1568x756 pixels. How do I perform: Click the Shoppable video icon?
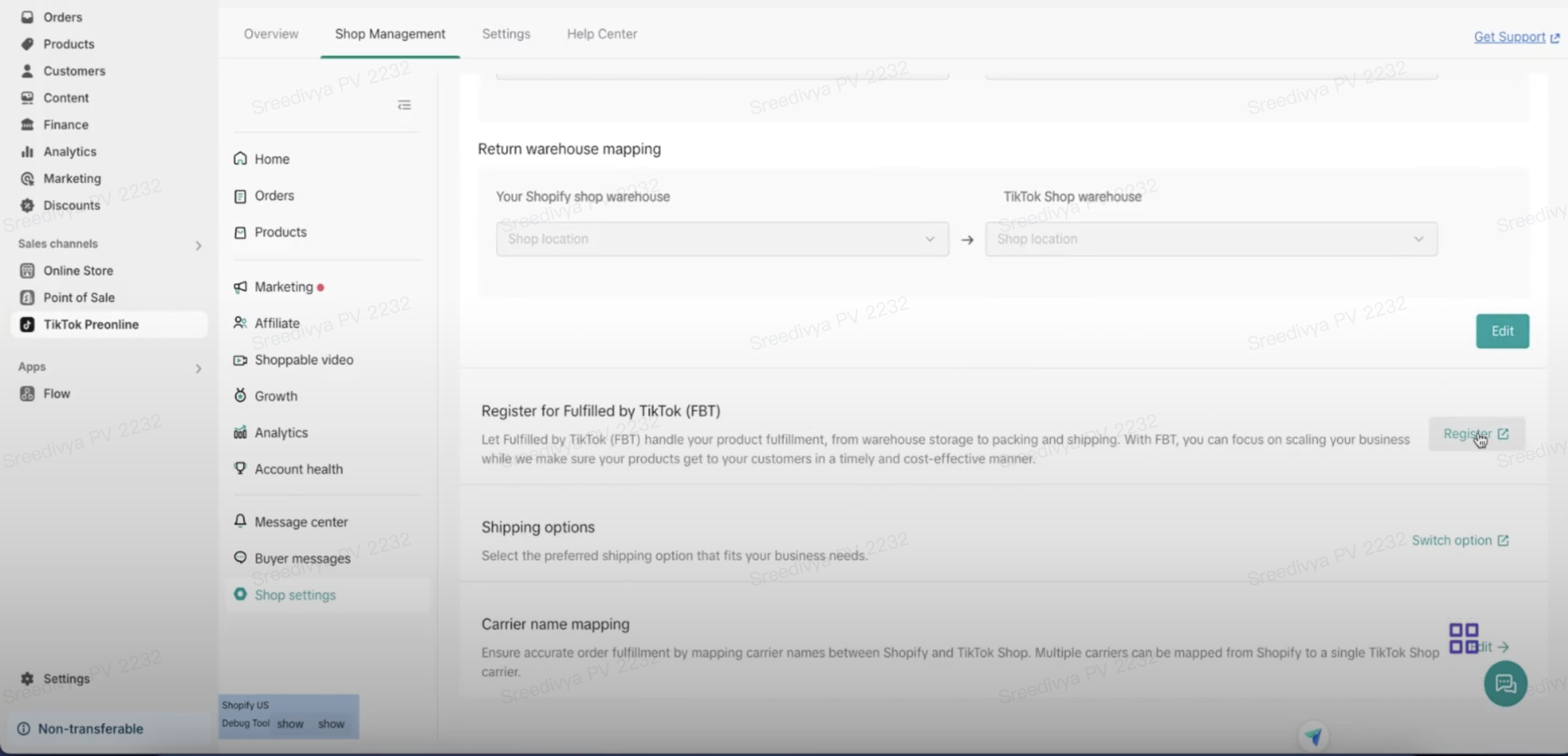point(240,360)
